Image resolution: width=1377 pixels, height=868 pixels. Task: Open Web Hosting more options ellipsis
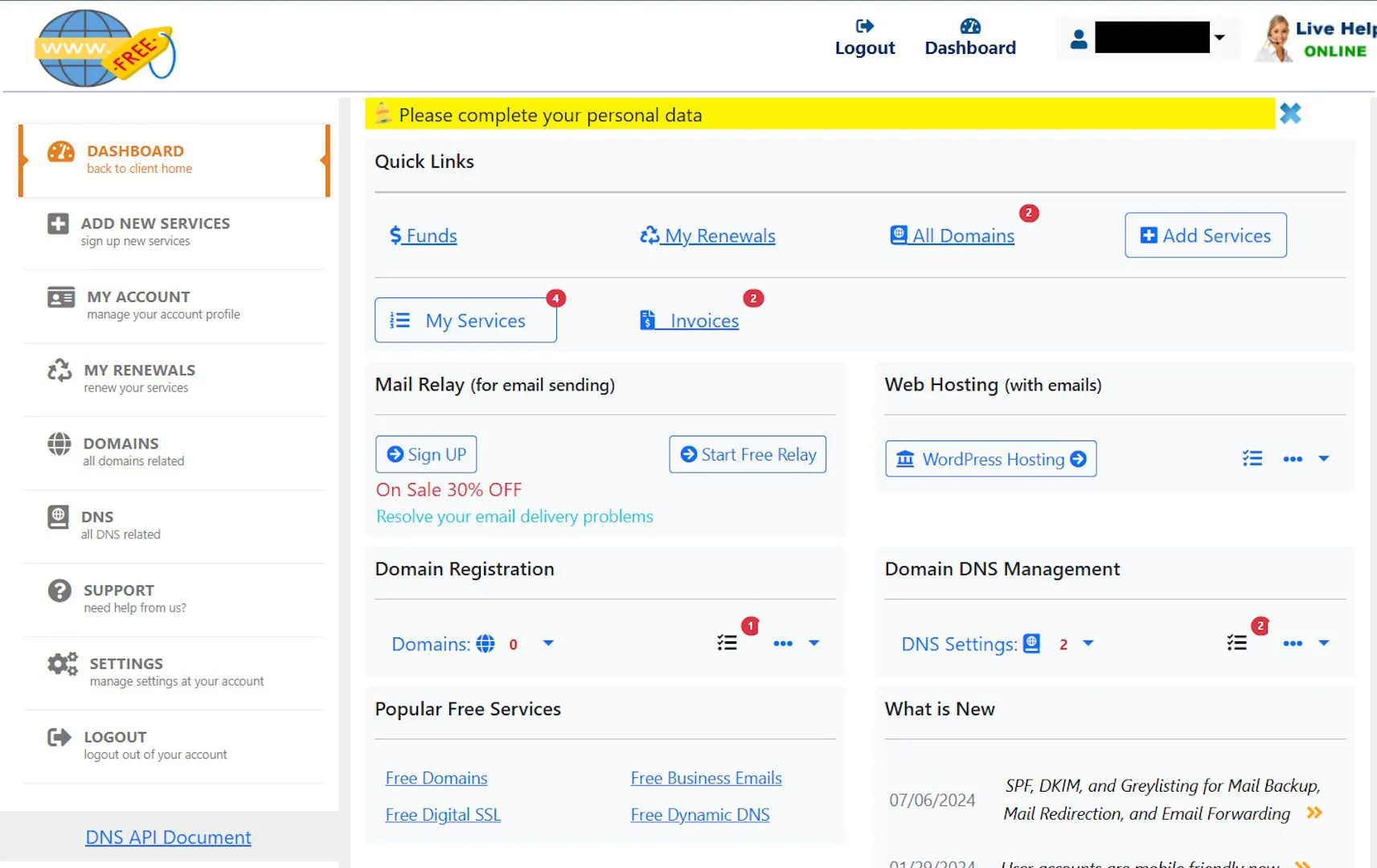point(1292,459)
